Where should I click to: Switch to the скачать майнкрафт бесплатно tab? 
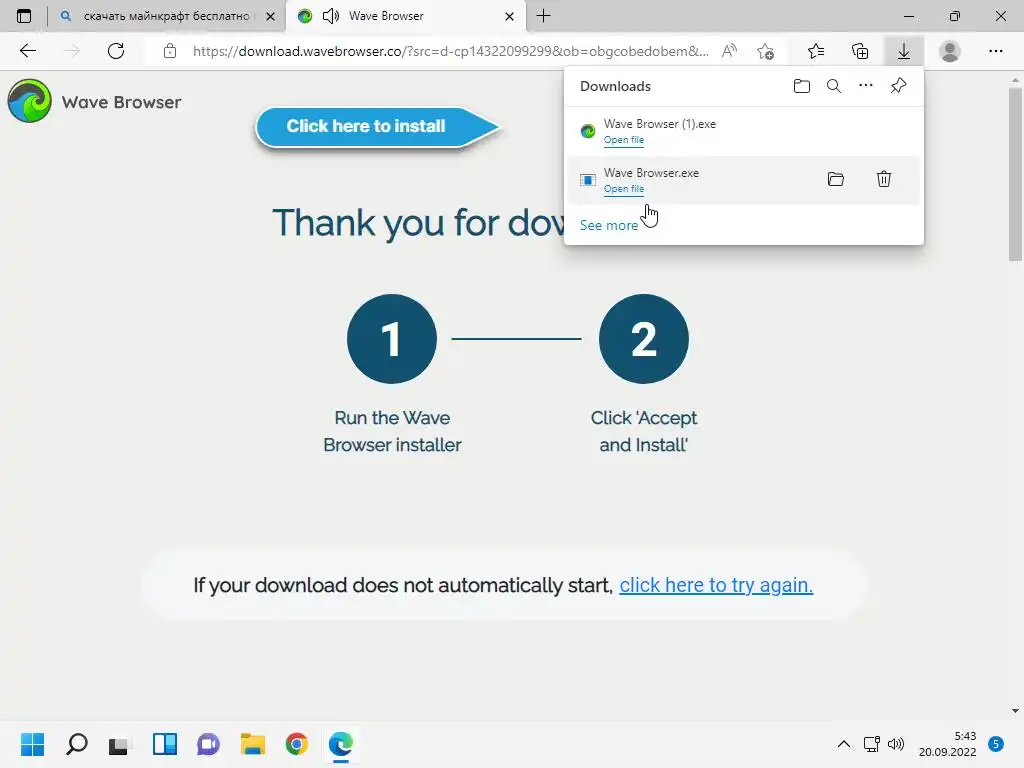[167, 16]
